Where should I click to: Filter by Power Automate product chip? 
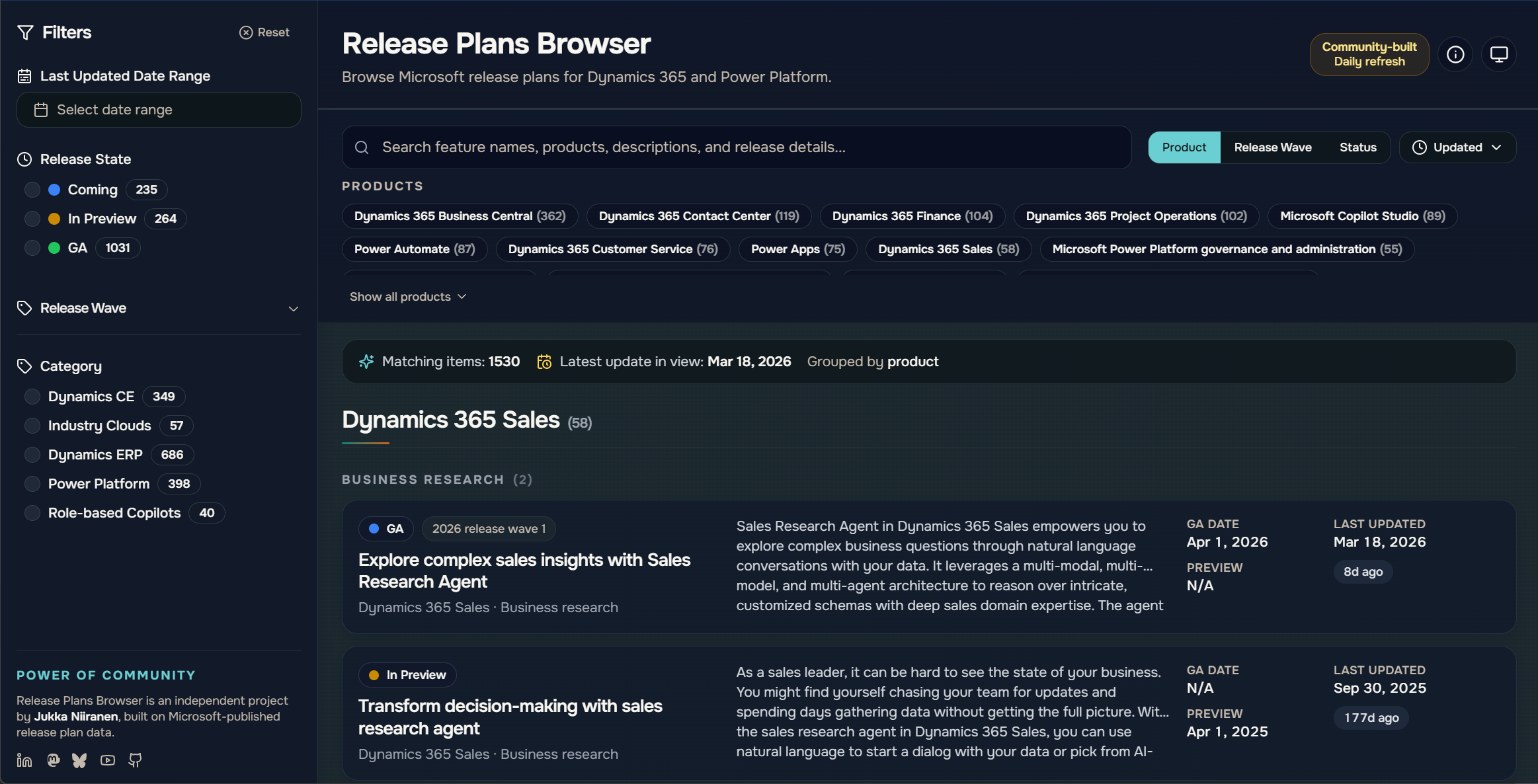click(x=415, y=249)
